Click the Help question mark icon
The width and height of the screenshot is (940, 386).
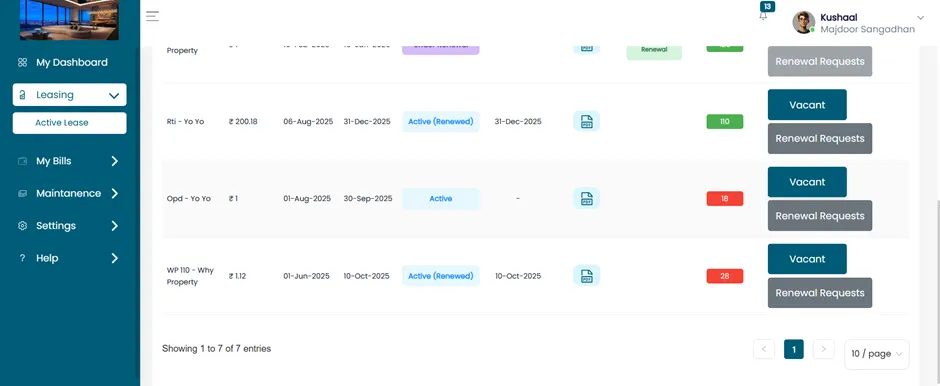click(22, 258)
